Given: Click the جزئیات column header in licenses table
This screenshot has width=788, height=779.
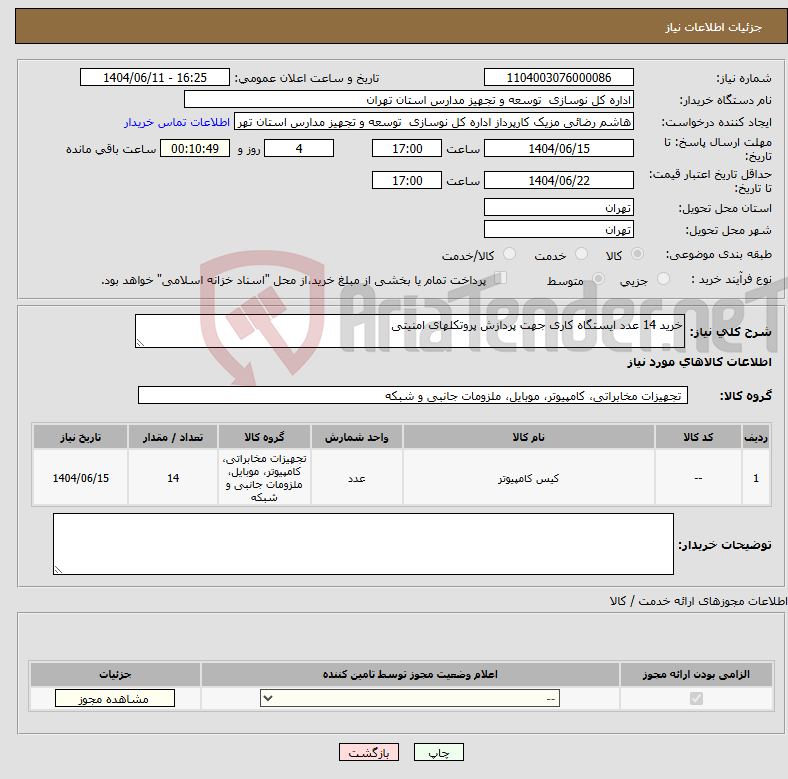Looking at the screenshot, I should tap(115, 674).
